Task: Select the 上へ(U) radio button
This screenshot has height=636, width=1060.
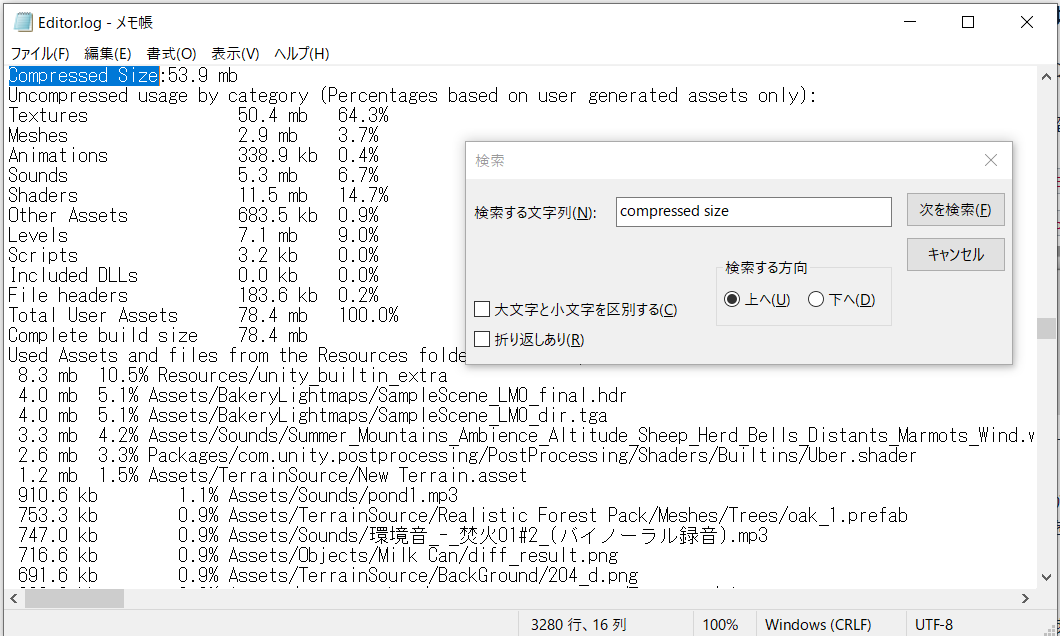Action: [x=732, y=299]
